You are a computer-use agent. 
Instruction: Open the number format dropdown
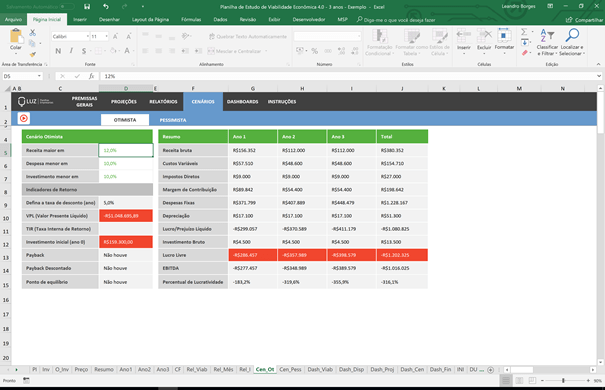359,36
